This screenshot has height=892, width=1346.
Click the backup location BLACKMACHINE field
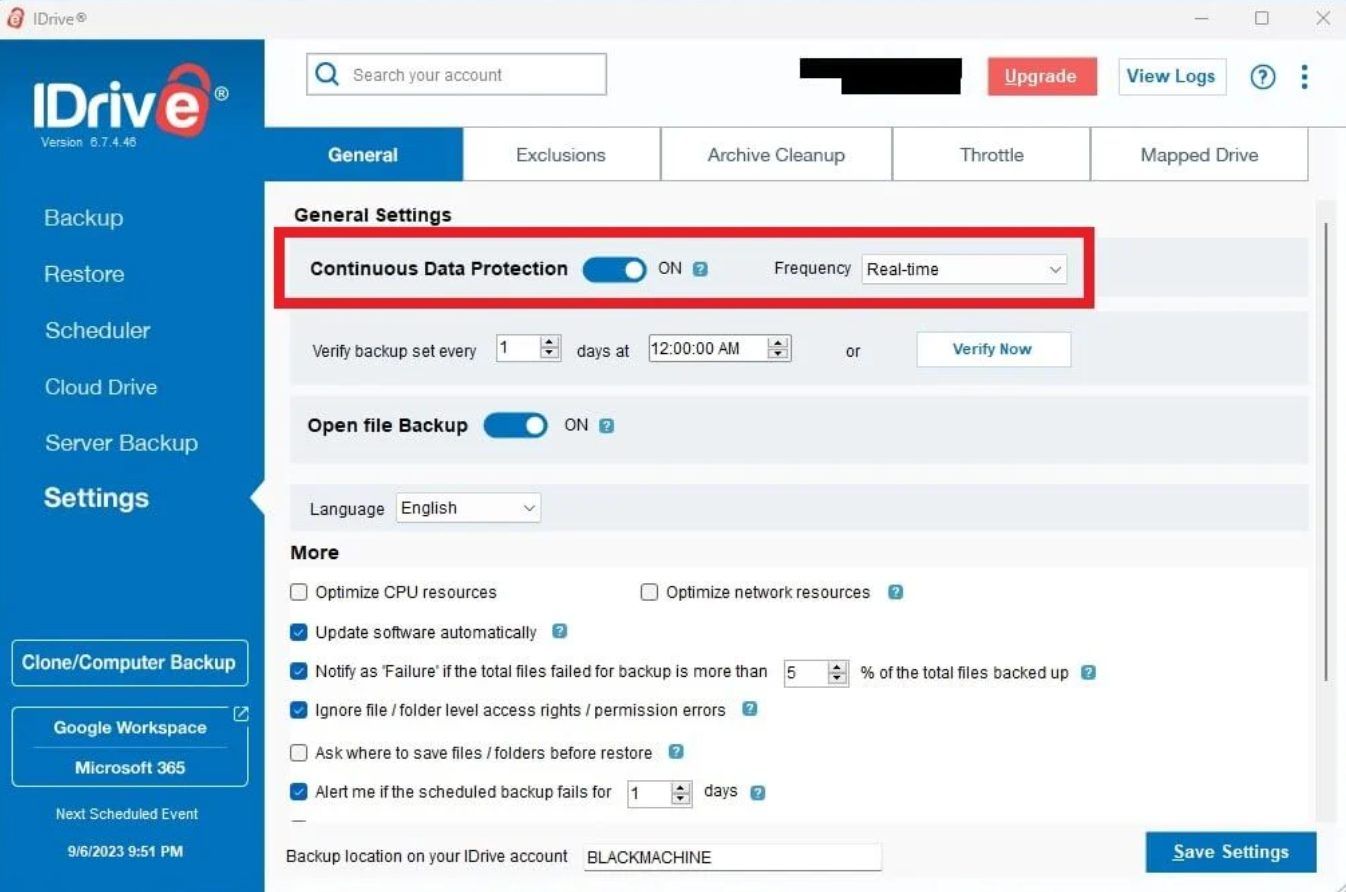point(732,857)
